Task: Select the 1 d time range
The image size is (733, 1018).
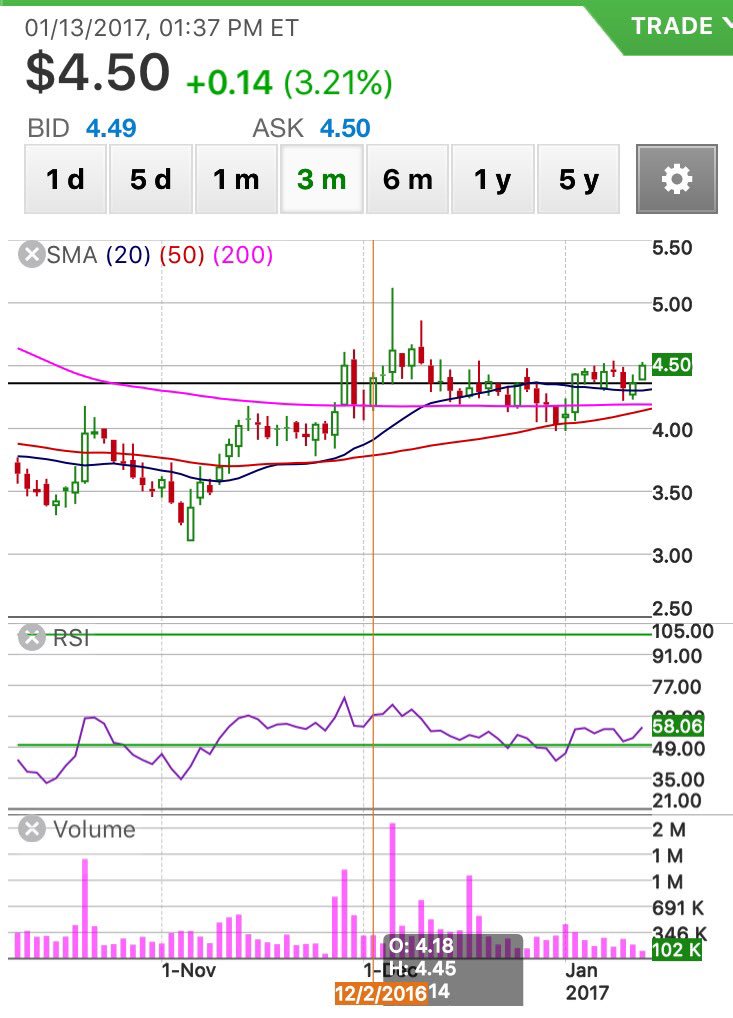Action: 65,179
